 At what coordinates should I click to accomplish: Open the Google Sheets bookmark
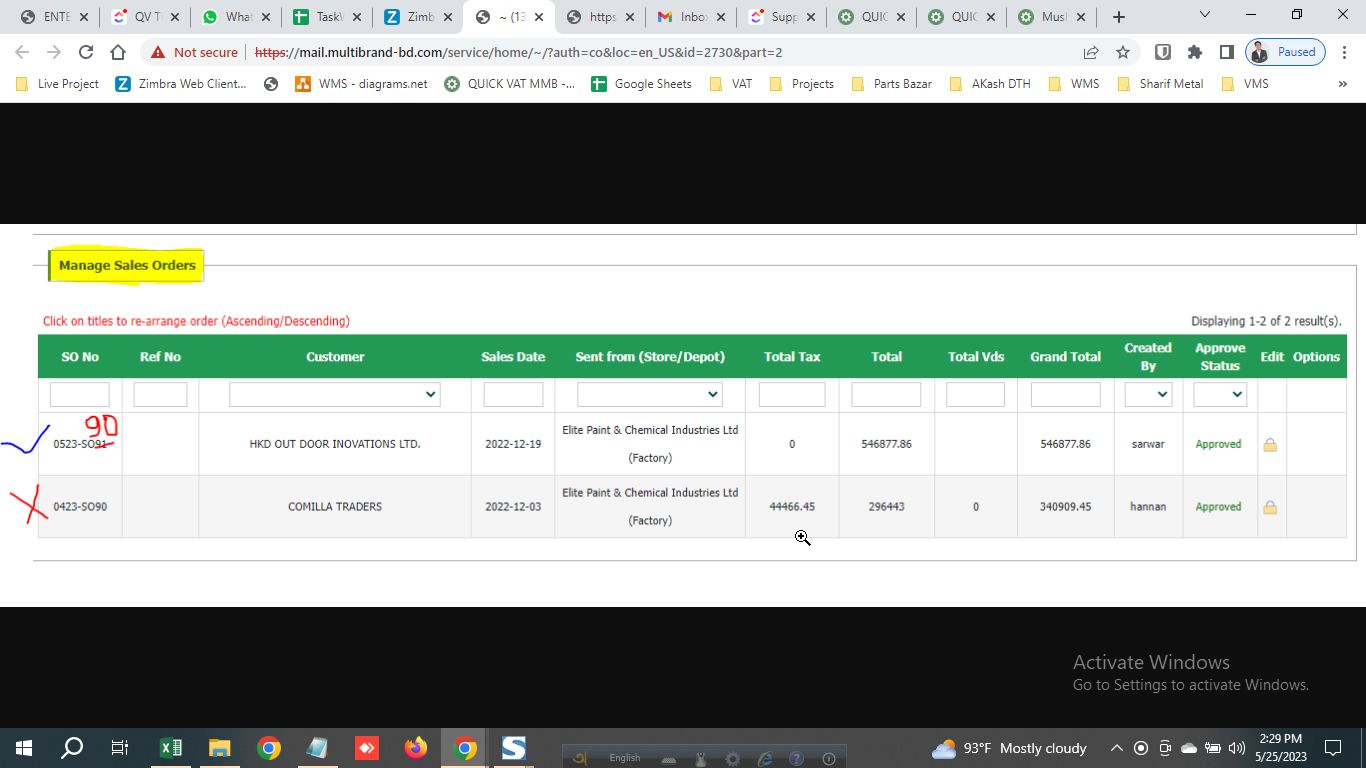tap(641, 84)
